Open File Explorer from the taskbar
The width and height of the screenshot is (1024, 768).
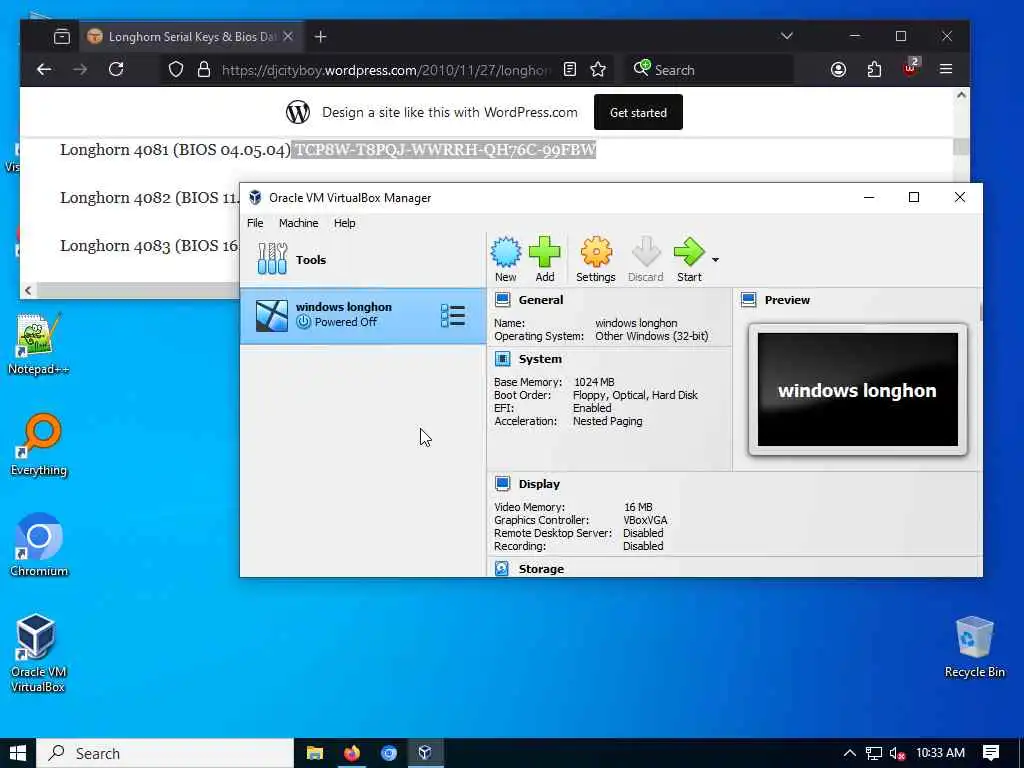(315, 753)
